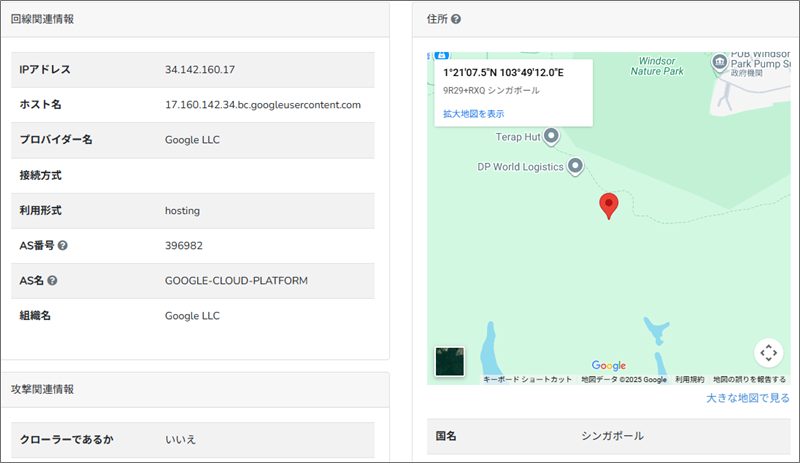Open the map camera controls button
The height and width of the screenshot is (463, 800).
[767, 352]
